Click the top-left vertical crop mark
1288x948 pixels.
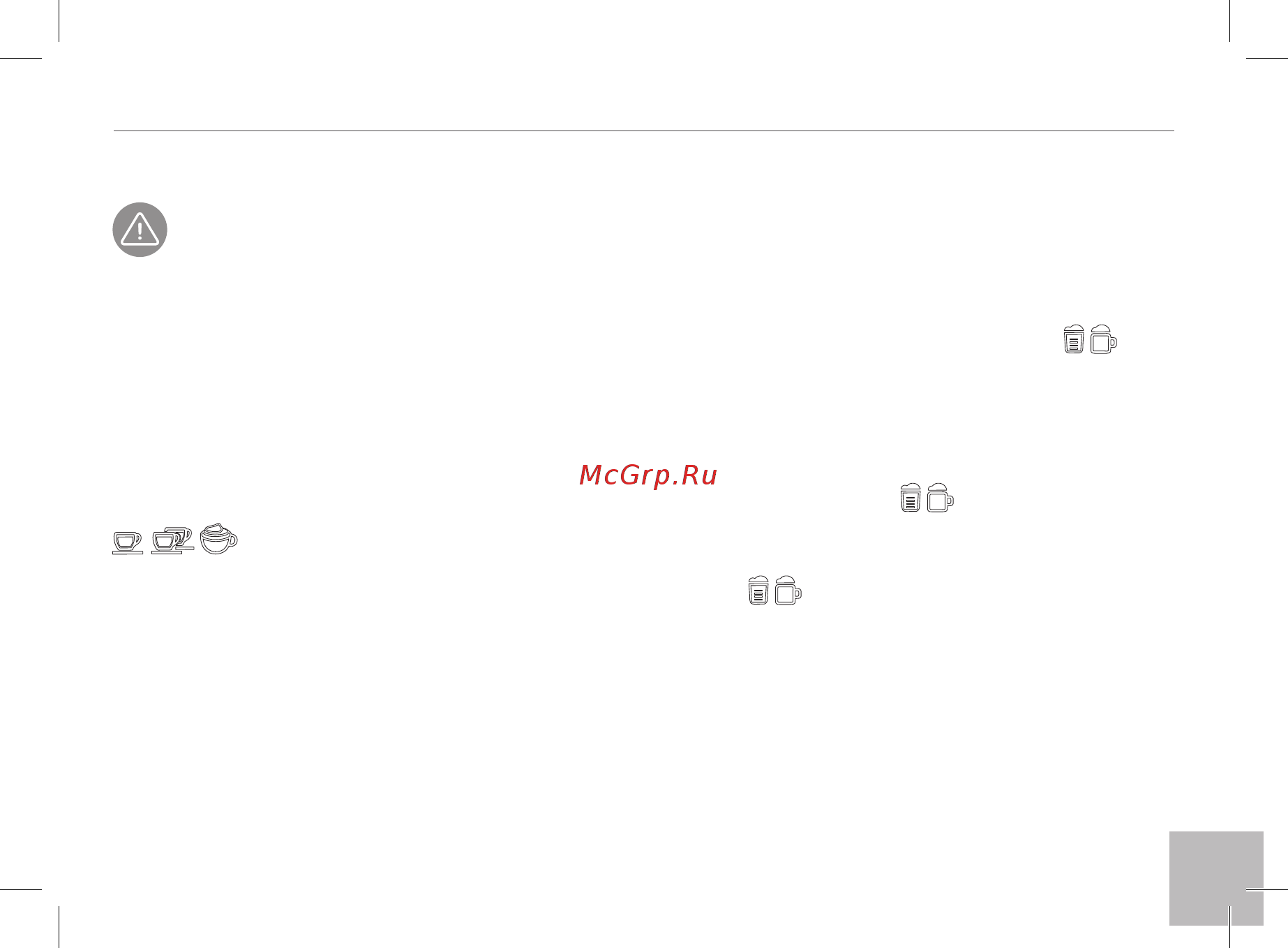click(x=59, y=21)
